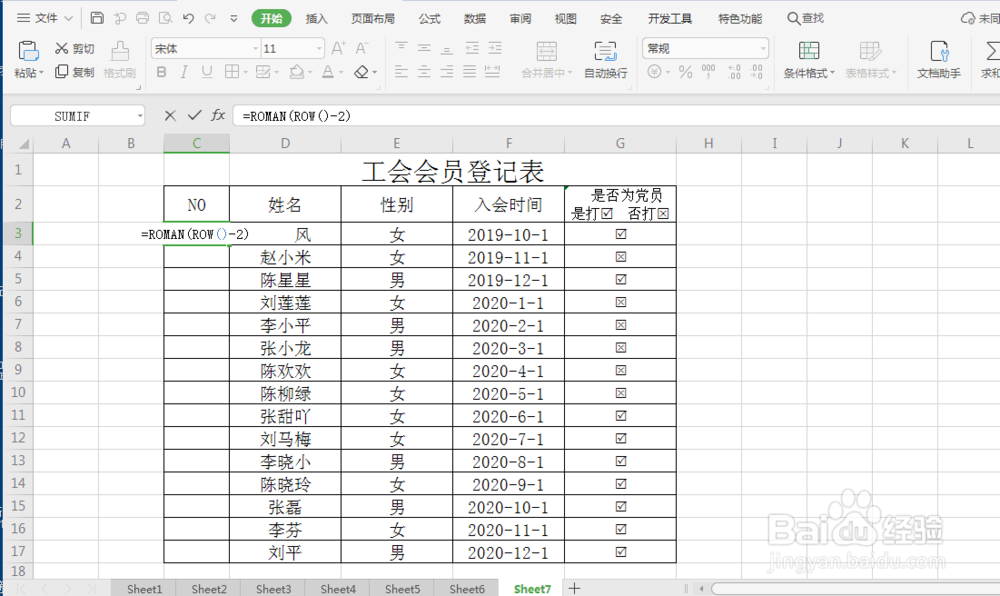Click the fill color bucket swatch
The image size is (1000, 596).
point(297,72)
